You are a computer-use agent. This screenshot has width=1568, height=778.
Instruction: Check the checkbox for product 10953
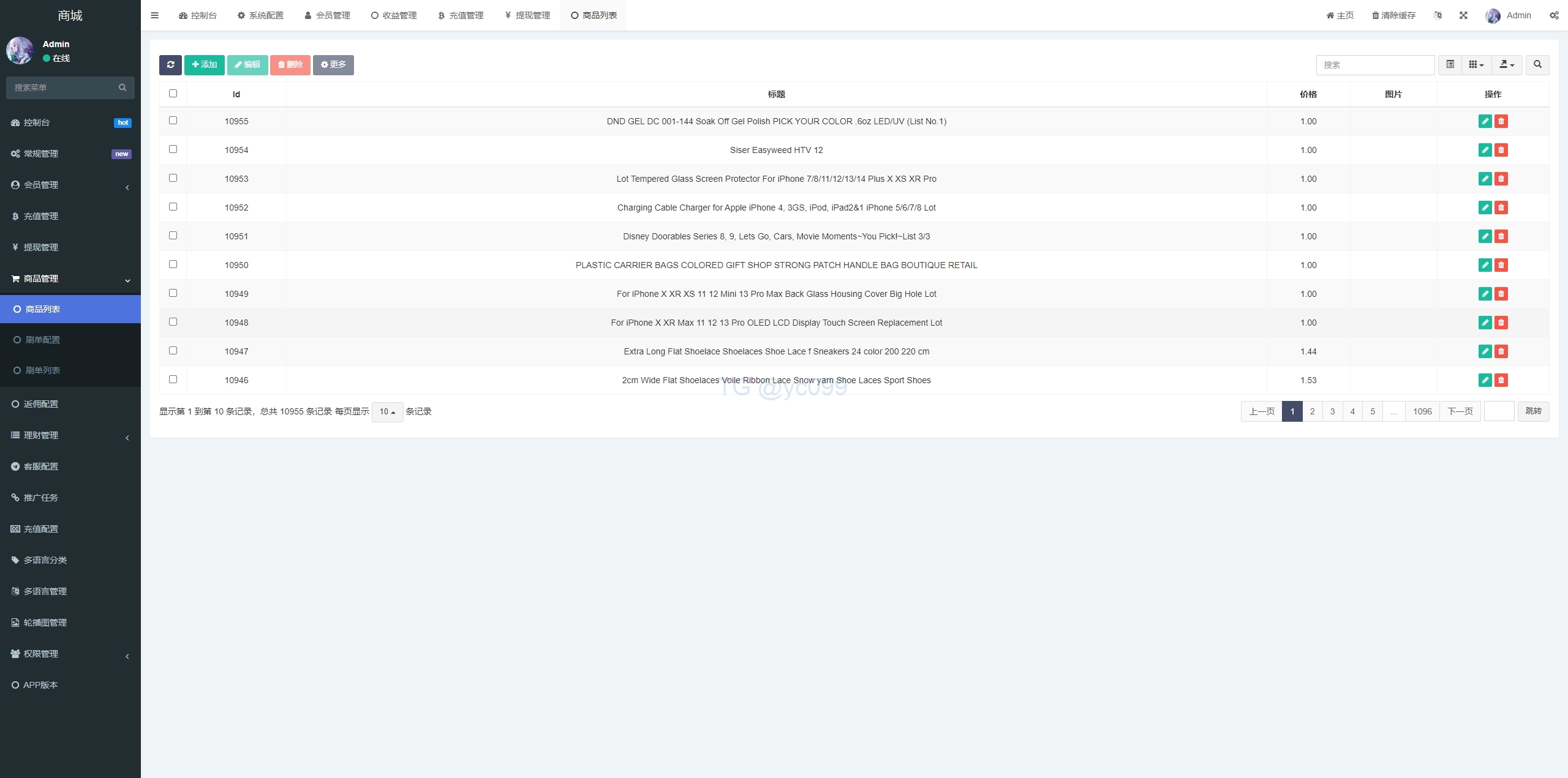click(x=173, y=178)
